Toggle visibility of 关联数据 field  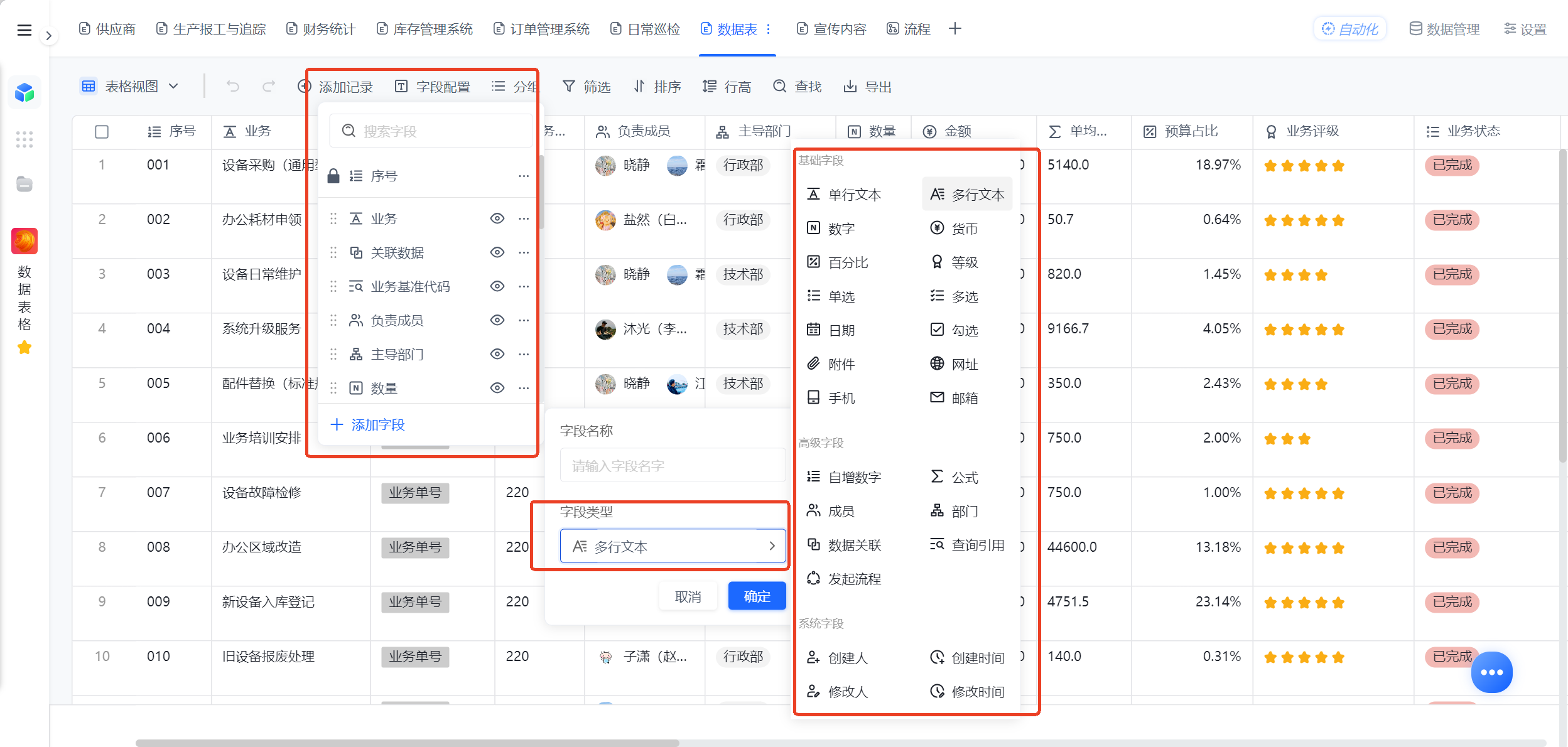497,252
